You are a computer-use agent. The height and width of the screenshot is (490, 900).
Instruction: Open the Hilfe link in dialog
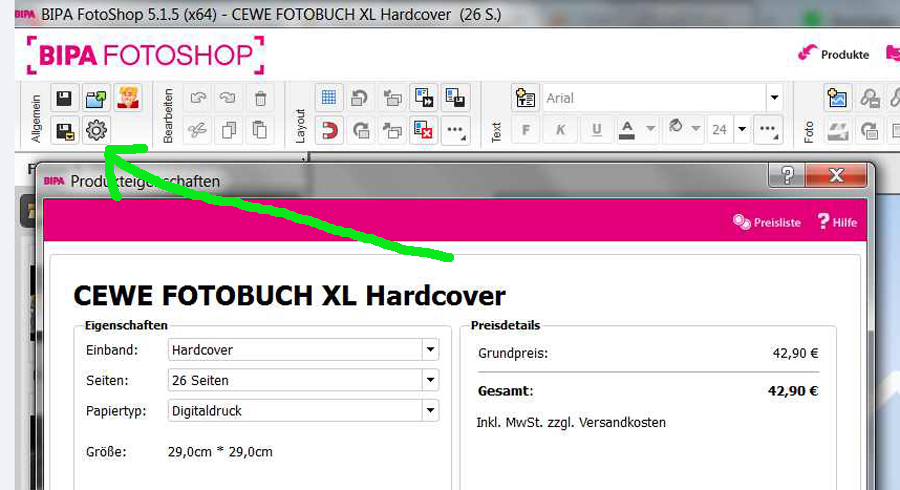pyautogui.click(x=837, y=222)
